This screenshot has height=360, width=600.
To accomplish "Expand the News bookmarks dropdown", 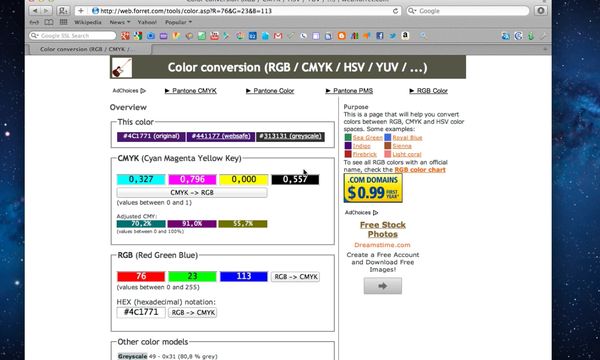I will click(120, 22).
